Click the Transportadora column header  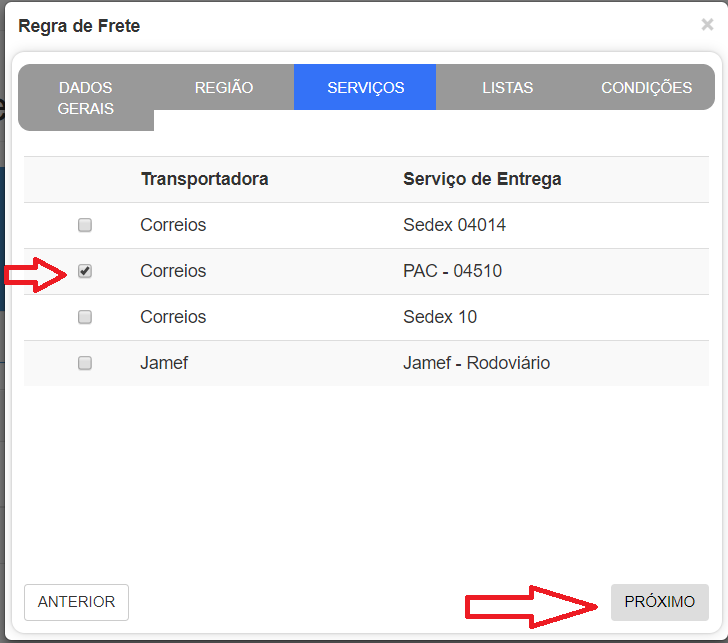tap(204, 180)
